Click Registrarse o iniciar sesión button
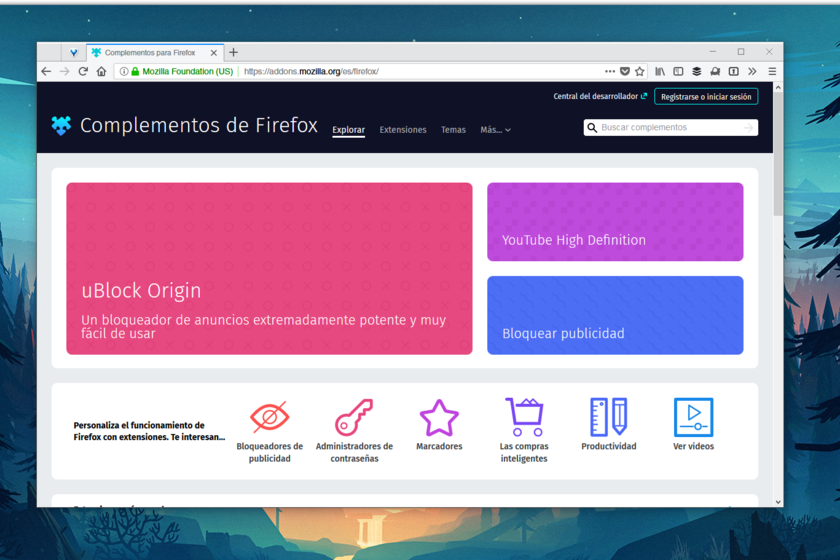840x560 pixels. tap(706, 97)
